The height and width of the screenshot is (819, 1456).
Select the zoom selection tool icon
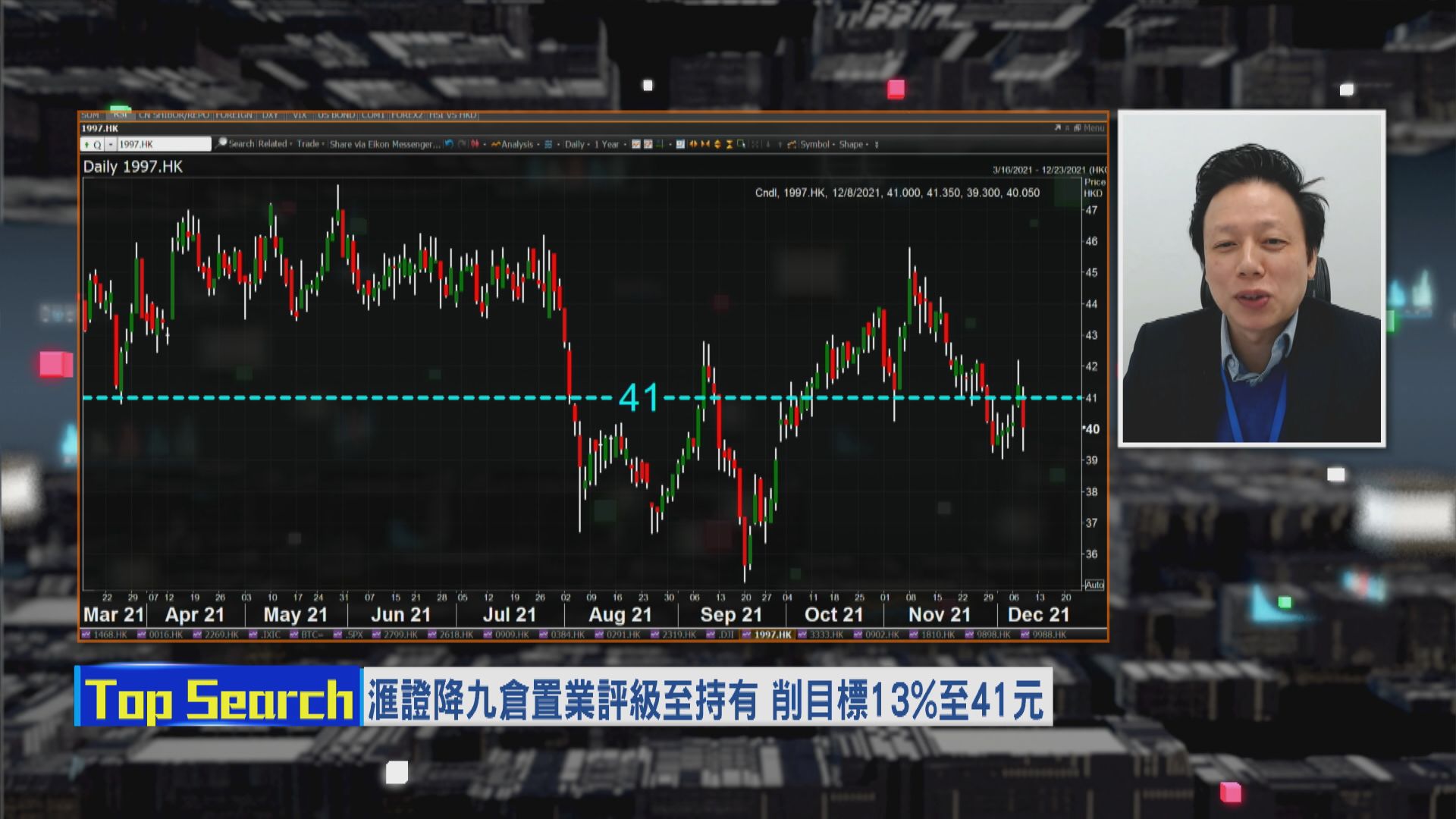(742, 144)
